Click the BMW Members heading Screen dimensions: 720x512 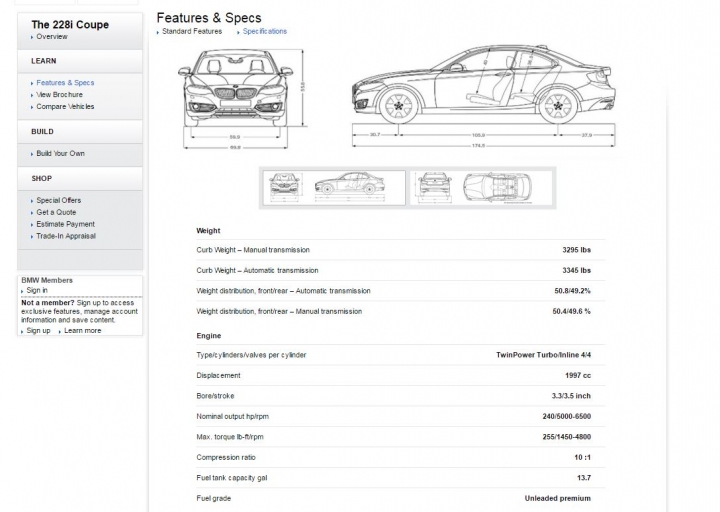point(47,280)
